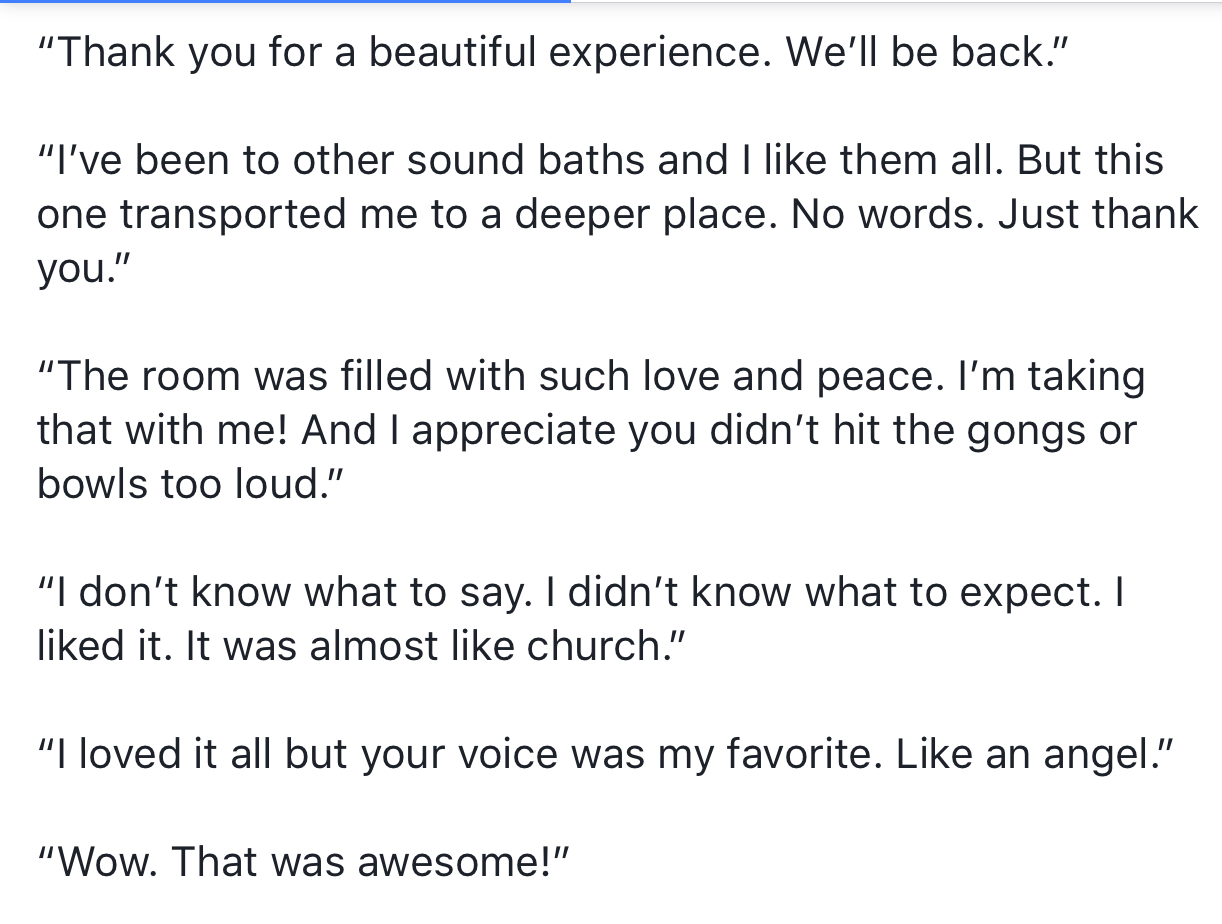Click the word "favorite" in the voice quote
Image resolution: width=1222 pixels, height=924 pixels.
pos(803,754)
